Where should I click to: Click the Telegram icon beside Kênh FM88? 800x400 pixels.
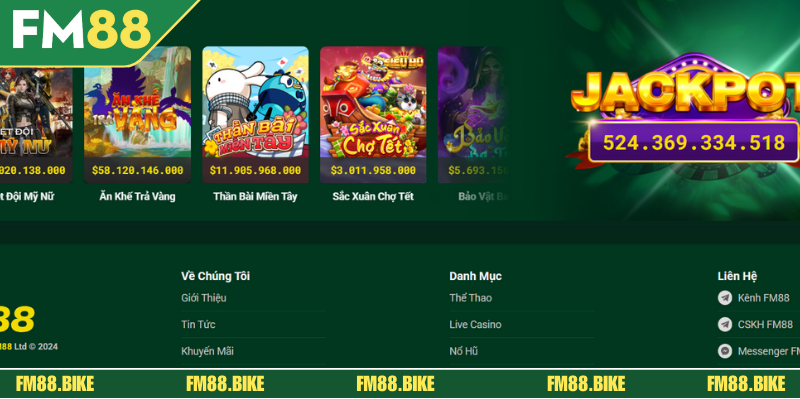[x=724, y=298]
